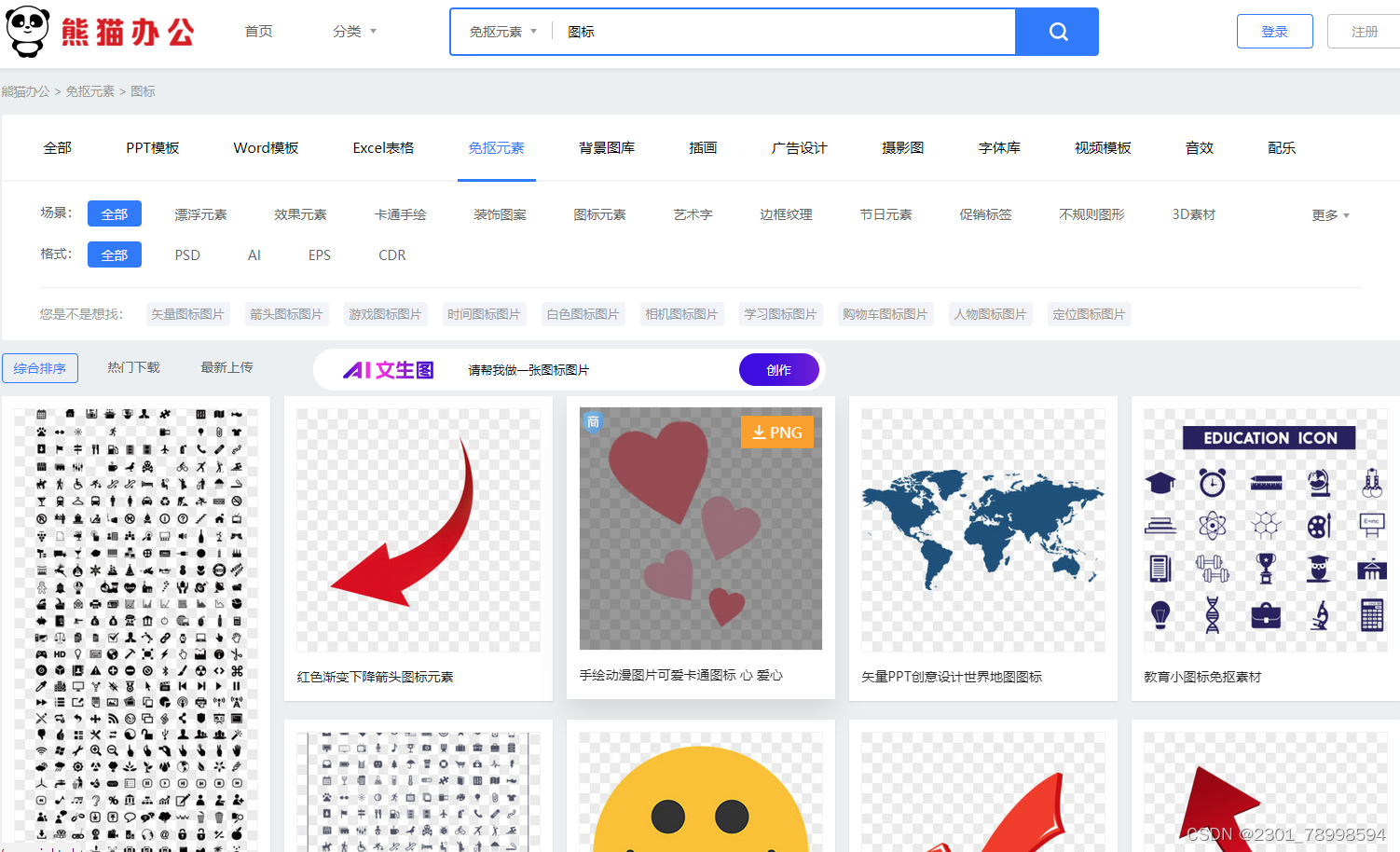Expand the 更多 scene options

point(1330,214)
